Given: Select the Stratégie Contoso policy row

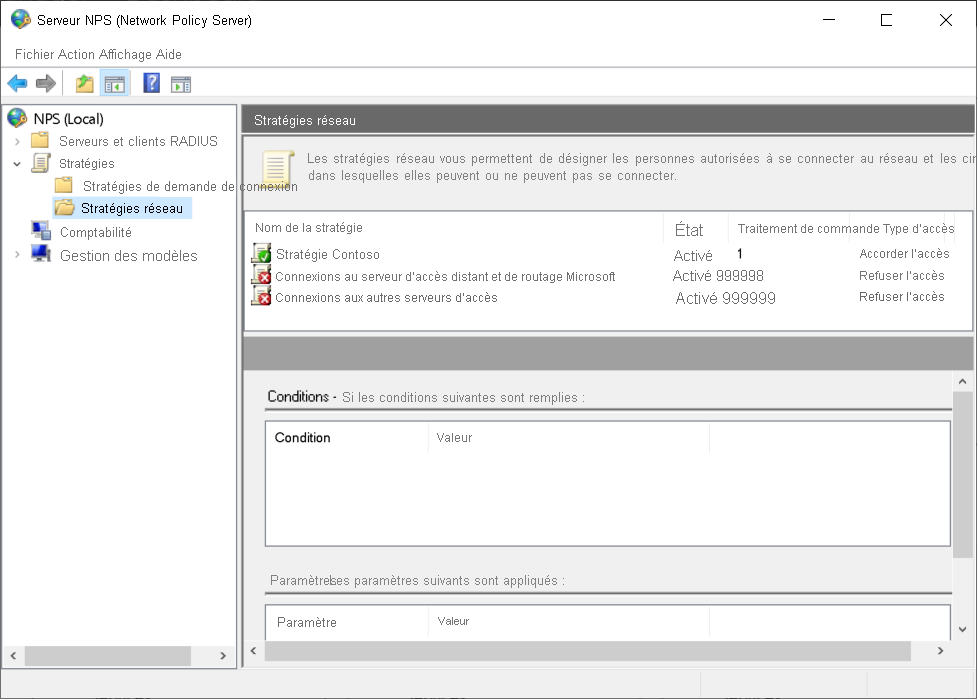Looking at the screenshot, I should point(328,254).
